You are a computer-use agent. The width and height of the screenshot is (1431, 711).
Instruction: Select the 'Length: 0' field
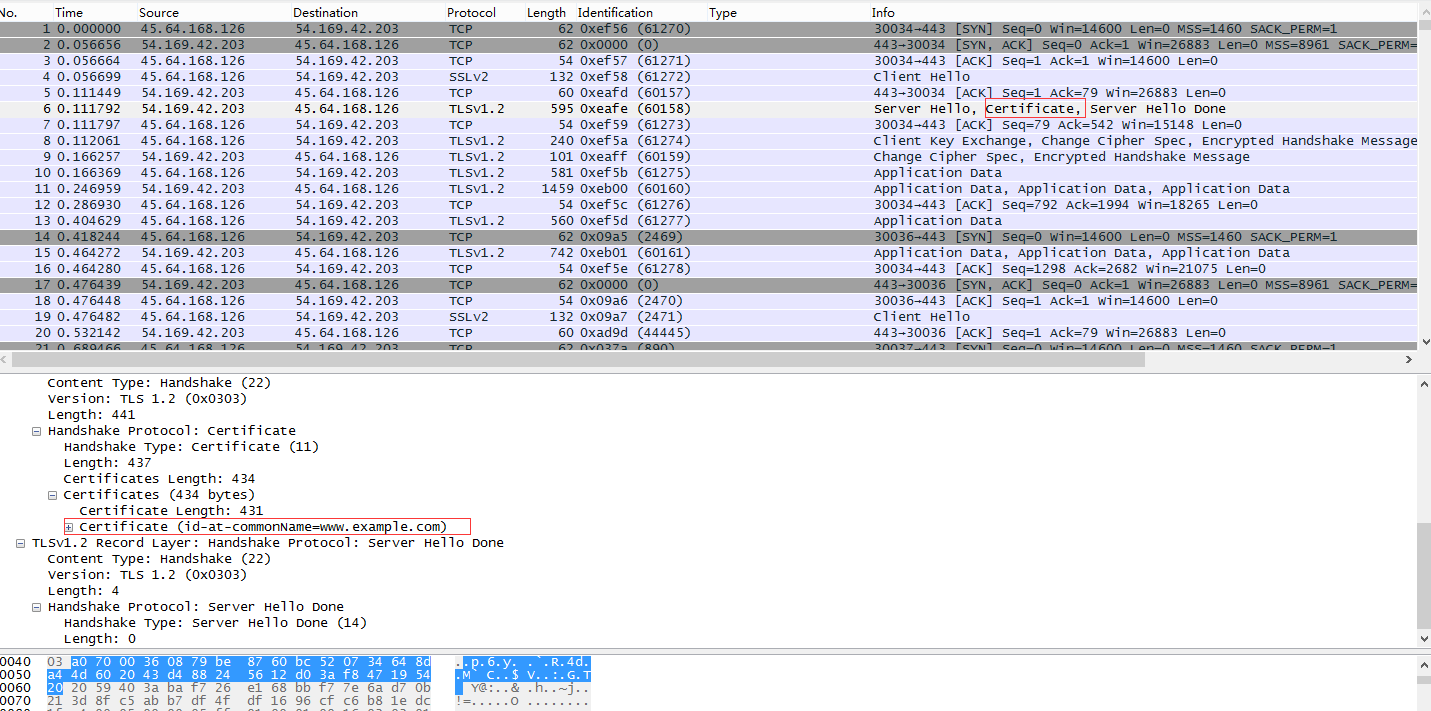click(99, 639)
